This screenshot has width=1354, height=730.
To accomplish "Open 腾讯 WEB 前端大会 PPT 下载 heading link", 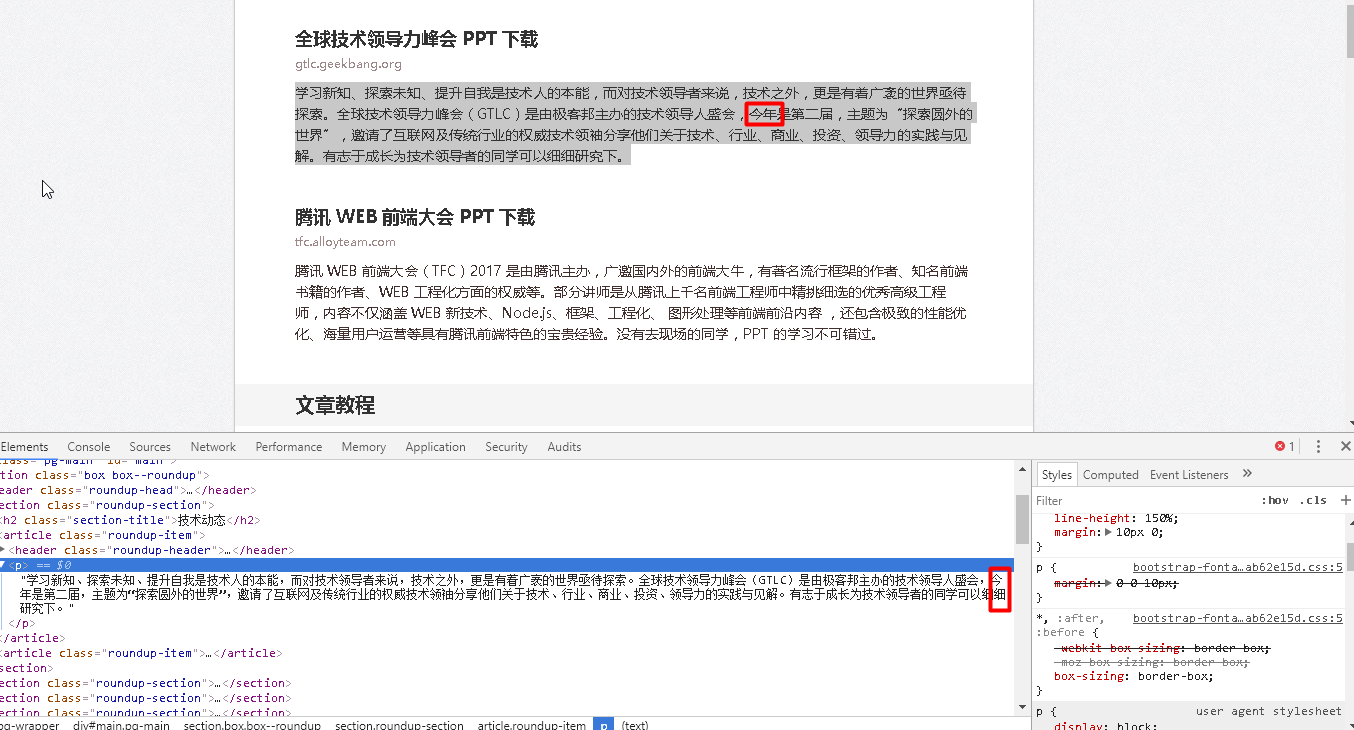I will tap(415, 217).
